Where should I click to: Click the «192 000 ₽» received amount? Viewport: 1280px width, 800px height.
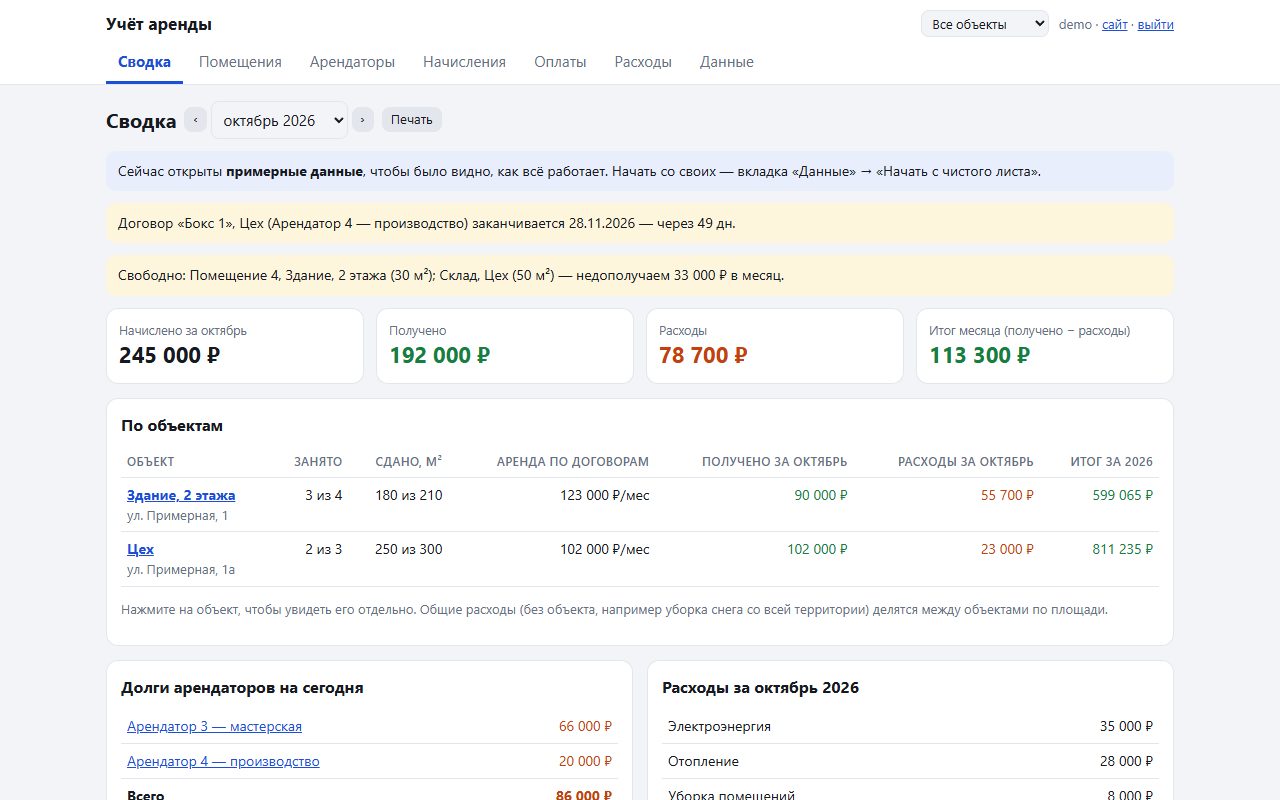point(440,355)
